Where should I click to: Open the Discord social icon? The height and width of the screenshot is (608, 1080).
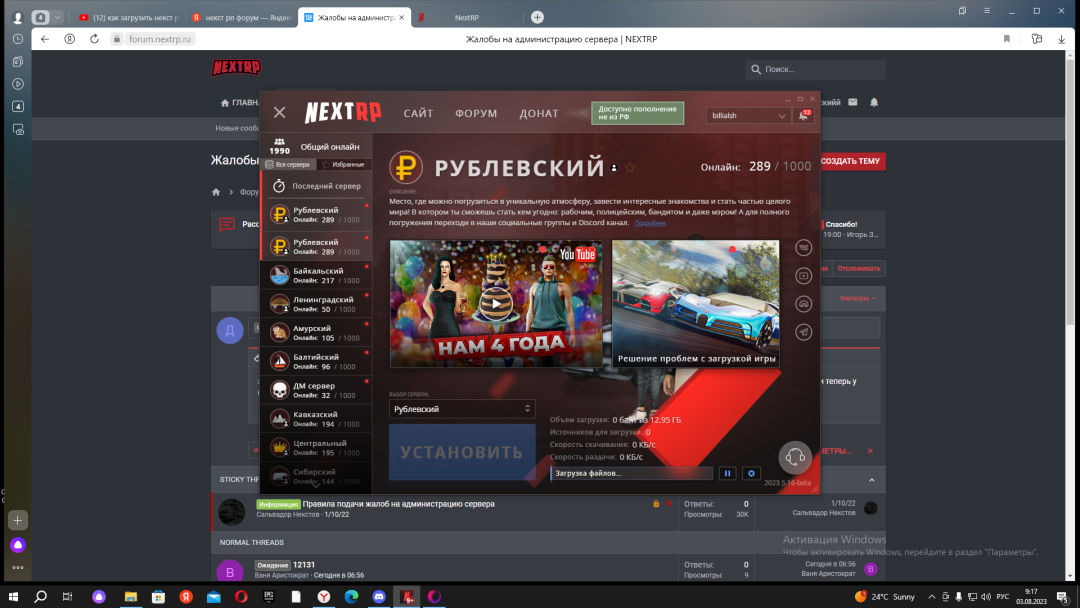pos(803,303)
